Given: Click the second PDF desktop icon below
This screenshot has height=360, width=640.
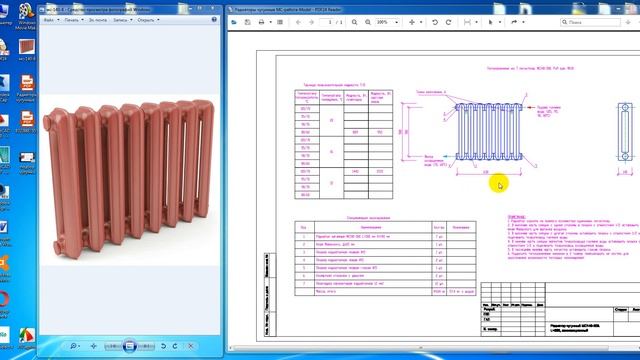Looking at the screenshot, I should pos(27,122).
